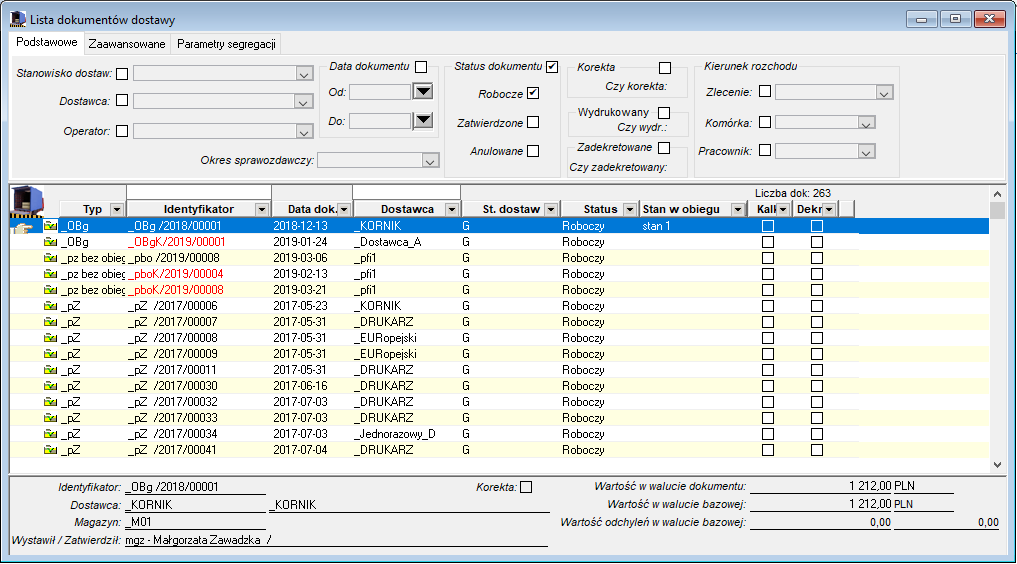The height and width of the screenshot is (564, 1017).
Task: Click the _Dostawca_A supplier cell
Action: click(388, 242)
